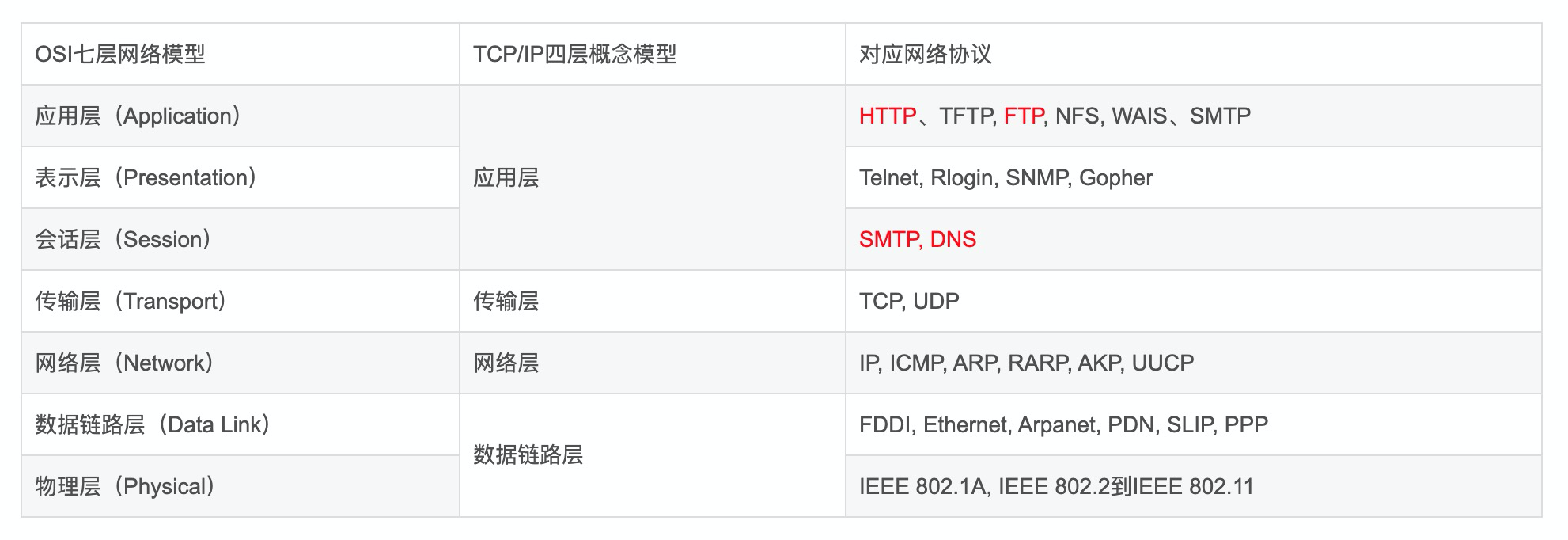
Task: Click the red HTTP protocol text
Action: [x=888, y=116]
